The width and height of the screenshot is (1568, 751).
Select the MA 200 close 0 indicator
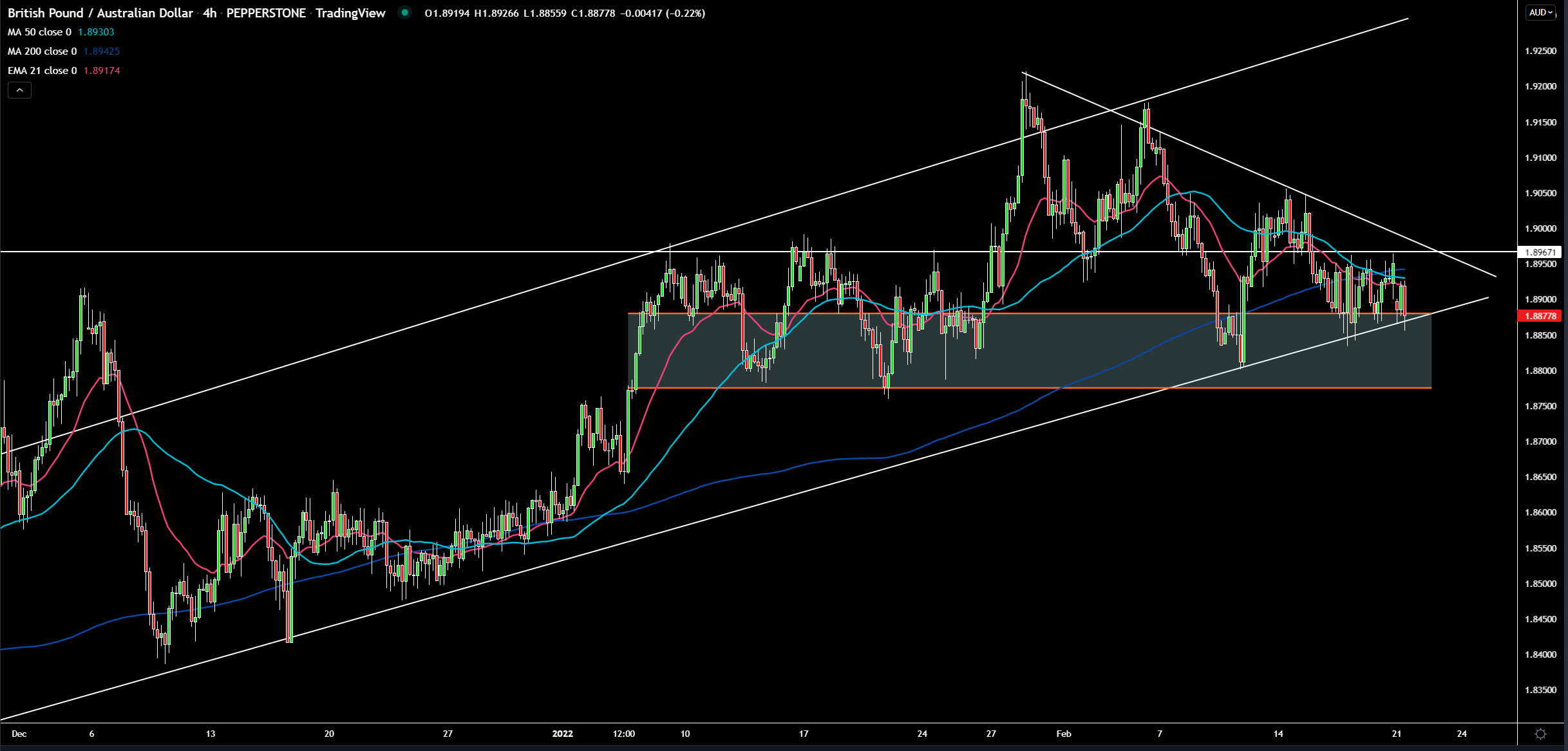[x=42, y=51]
